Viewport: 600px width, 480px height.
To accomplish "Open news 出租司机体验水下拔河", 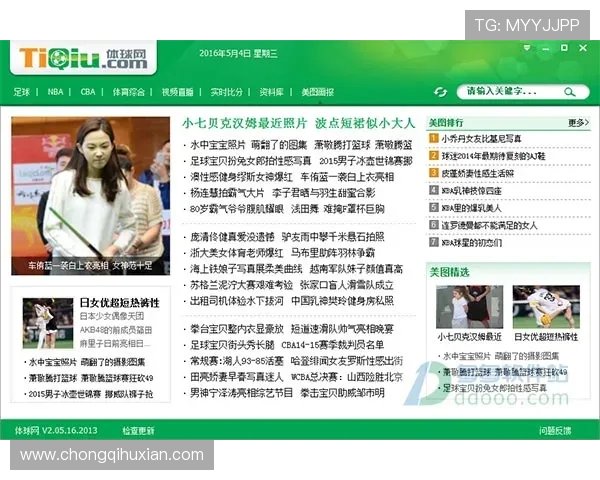I will [x=237, y=301].
